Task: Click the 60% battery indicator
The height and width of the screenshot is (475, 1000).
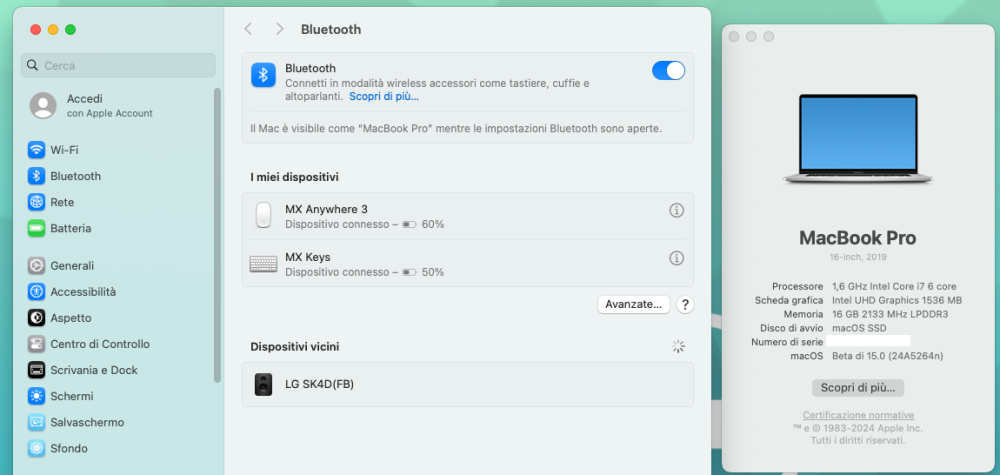Action: coord(423,224)
